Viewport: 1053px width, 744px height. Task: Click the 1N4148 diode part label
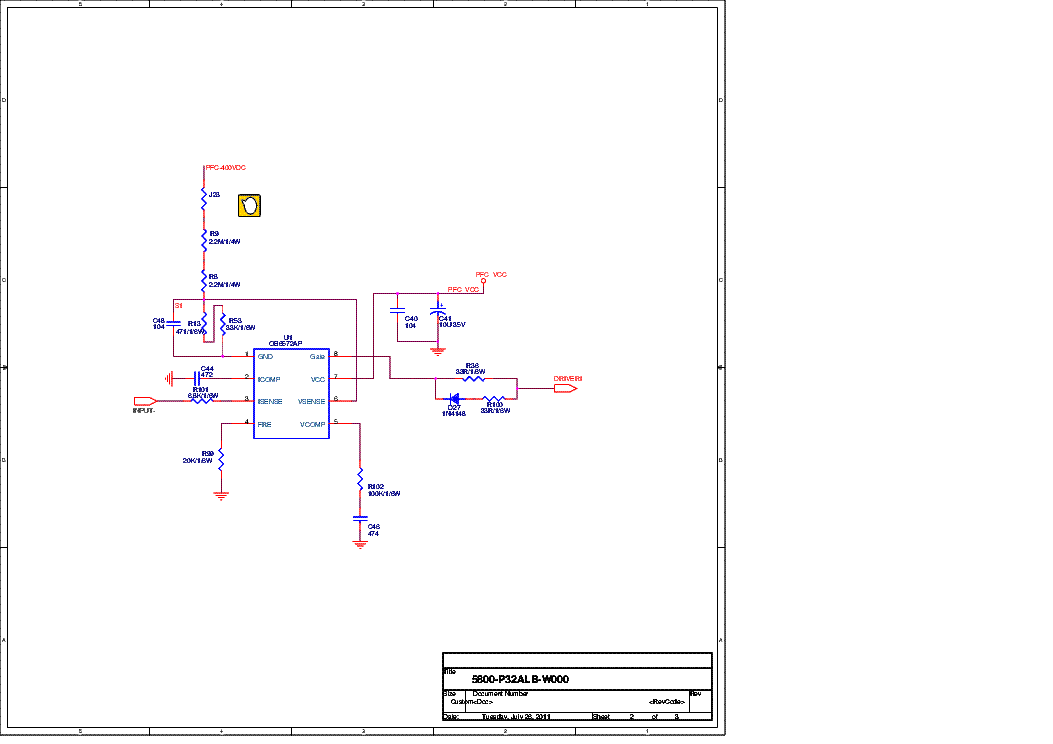(454, 414)
